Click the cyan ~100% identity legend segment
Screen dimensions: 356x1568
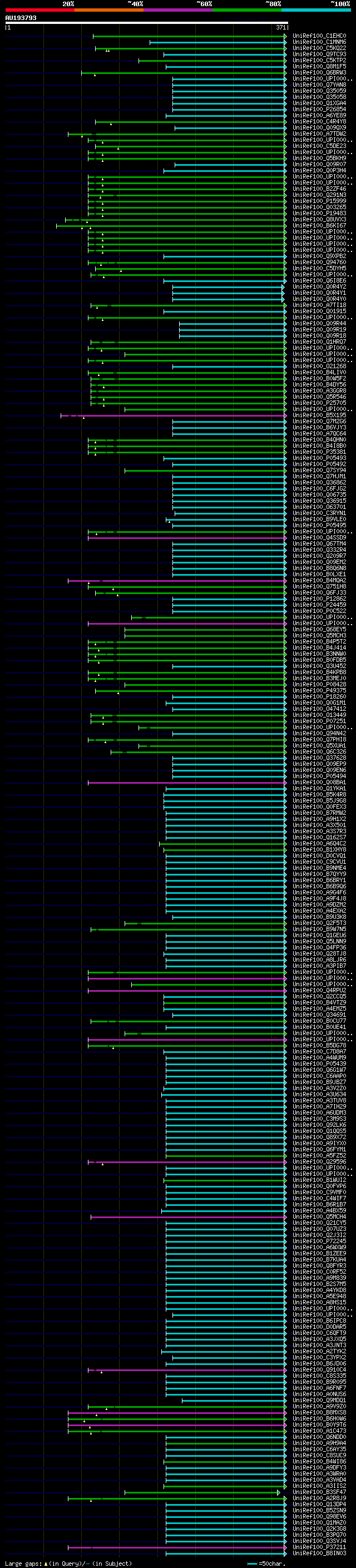(316, 10)
